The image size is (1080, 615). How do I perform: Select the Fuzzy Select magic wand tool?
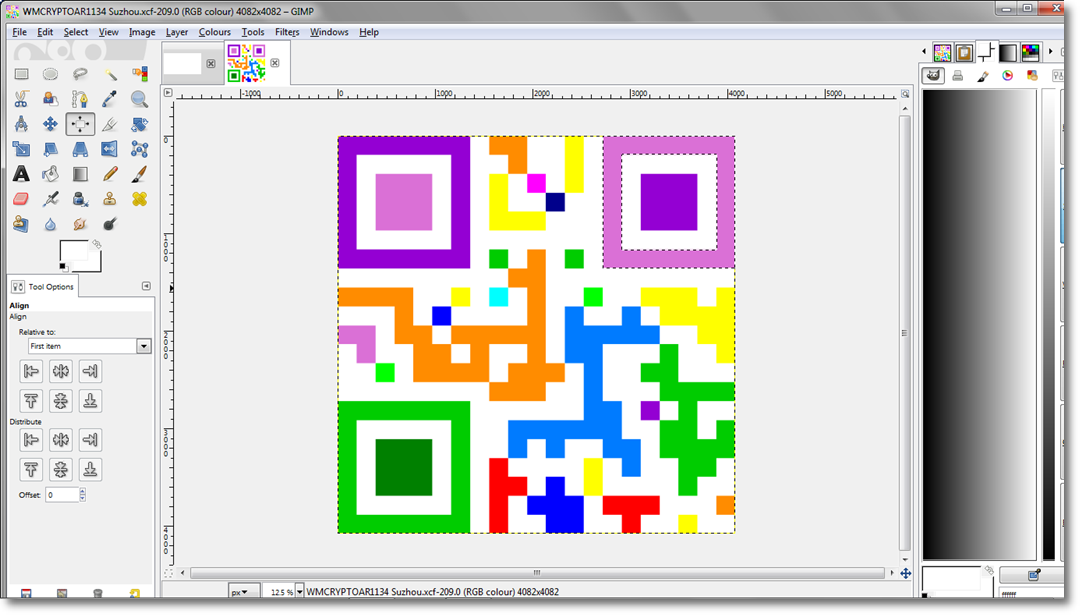tap(110, 74)
